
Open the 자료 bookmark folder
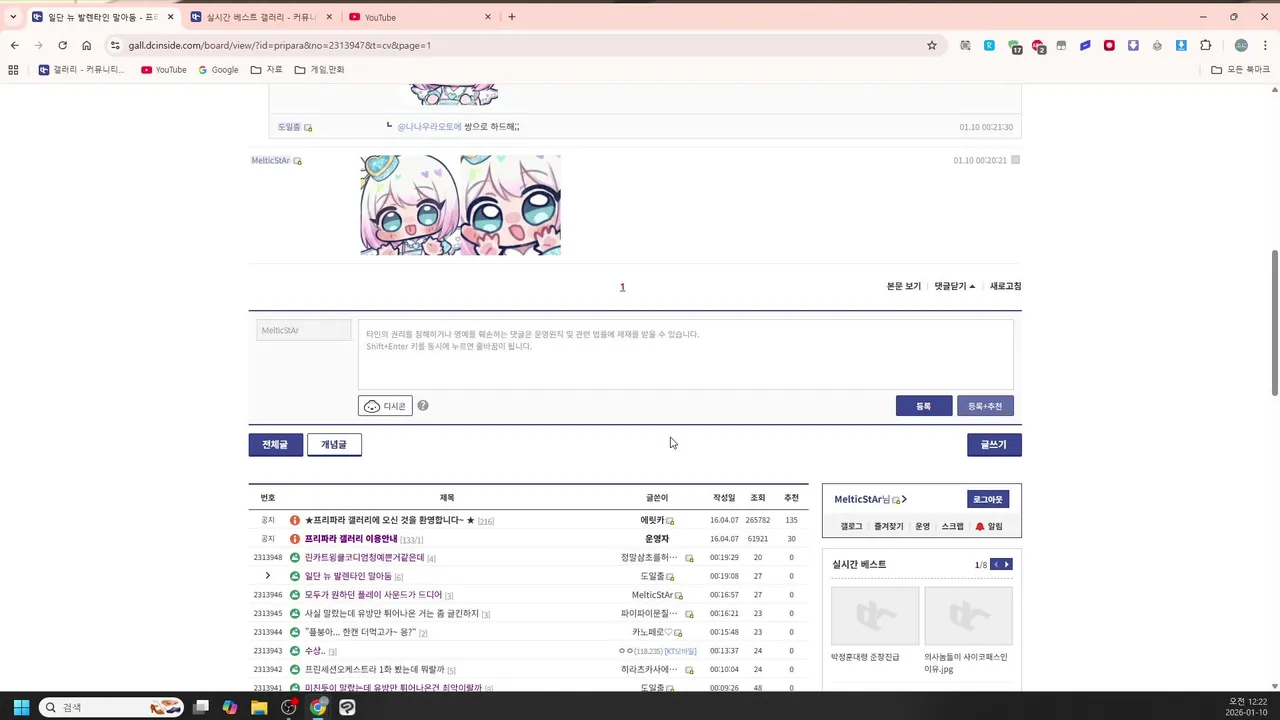click(266, 70)
